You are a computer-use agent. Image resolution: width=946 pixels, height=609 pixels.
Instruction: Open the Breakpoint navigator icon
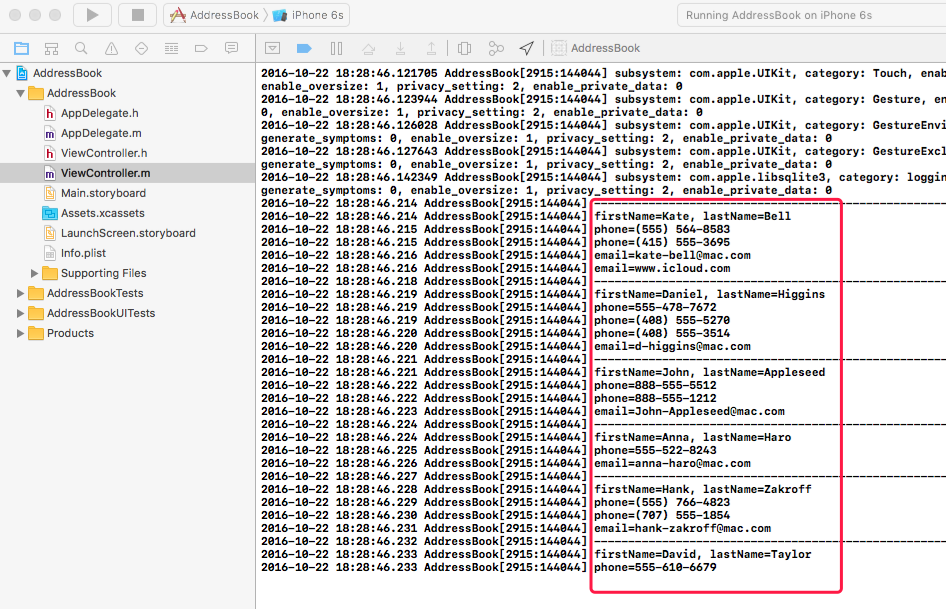tap(201, 48)
